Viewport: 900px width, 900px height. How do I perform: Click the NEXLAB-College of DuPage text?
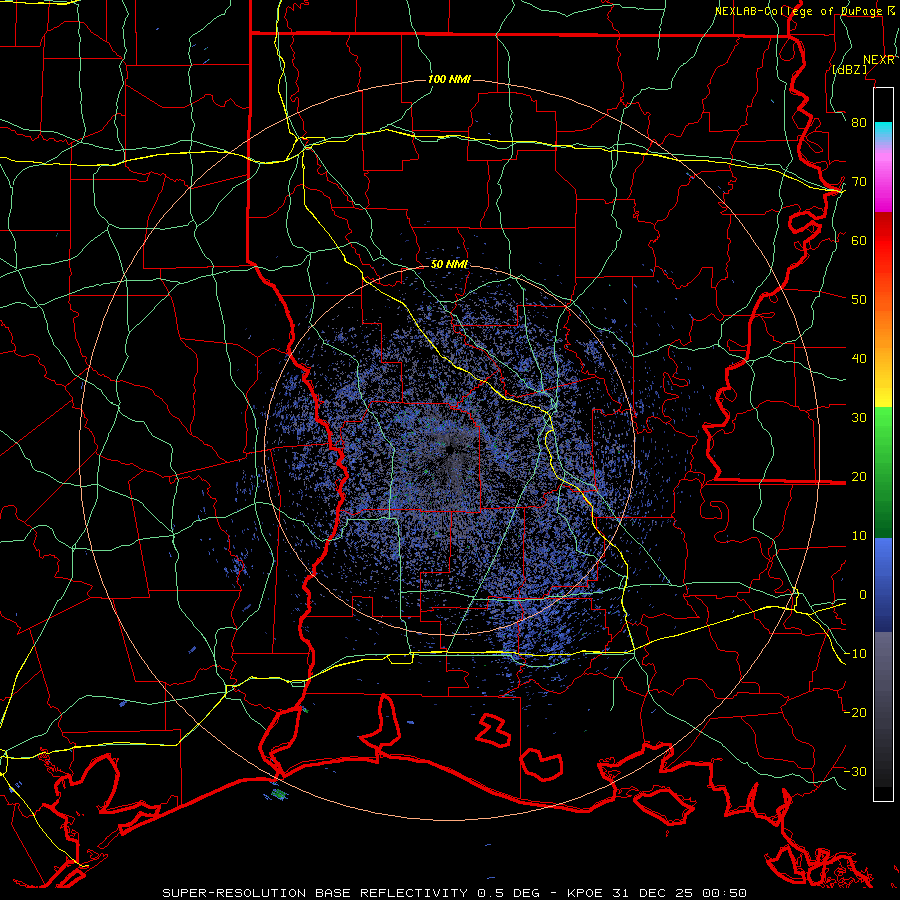[x=798, y=11]
